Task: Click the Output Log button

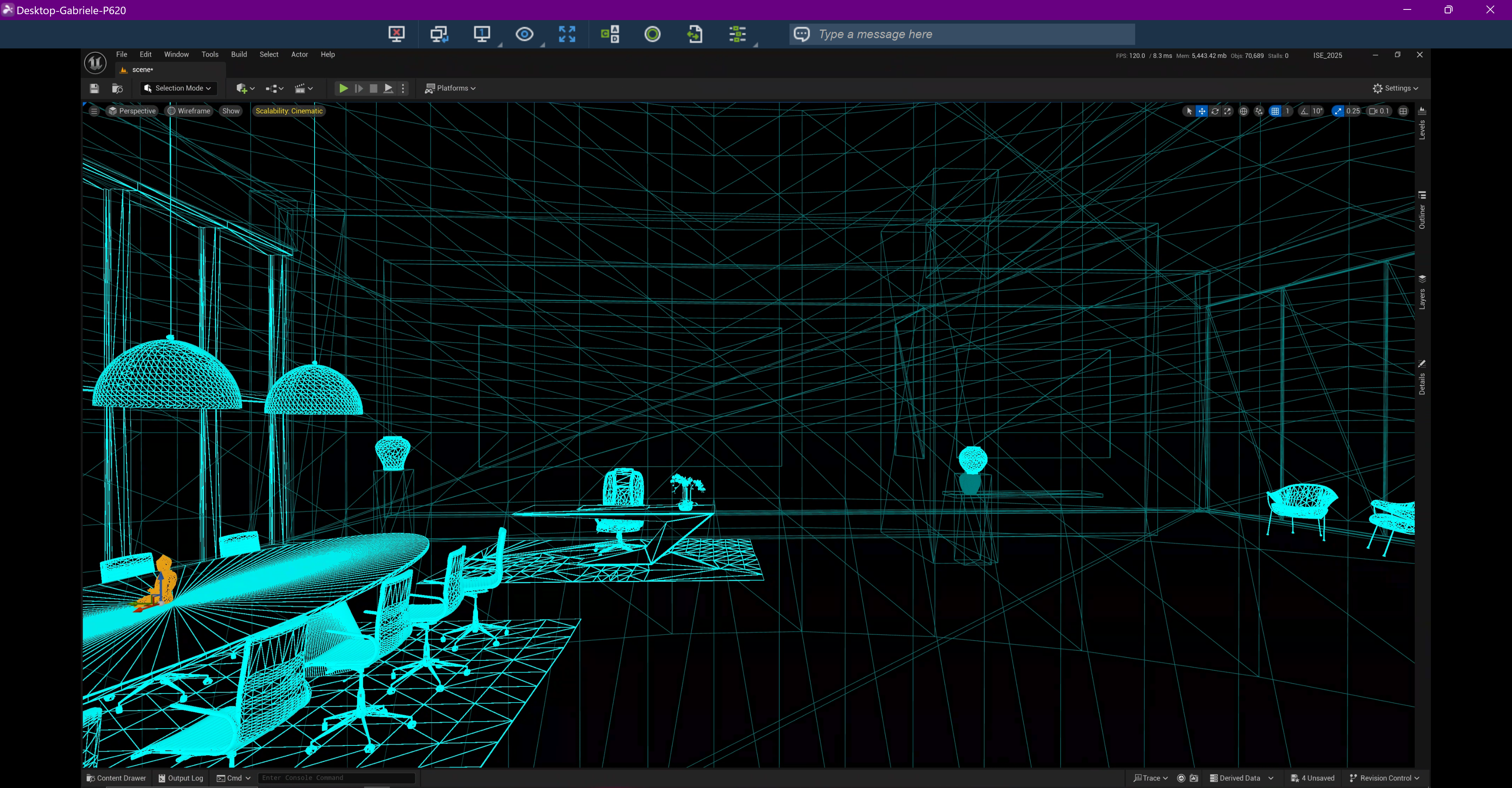Action: 181,778
